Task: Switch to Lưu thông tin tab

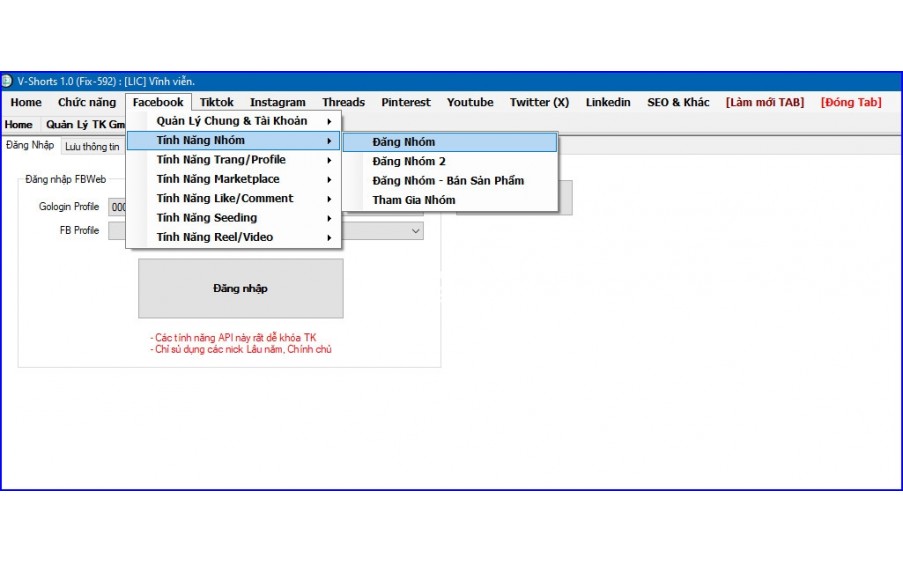Action: pyautogui.click(x=92, y=147)
